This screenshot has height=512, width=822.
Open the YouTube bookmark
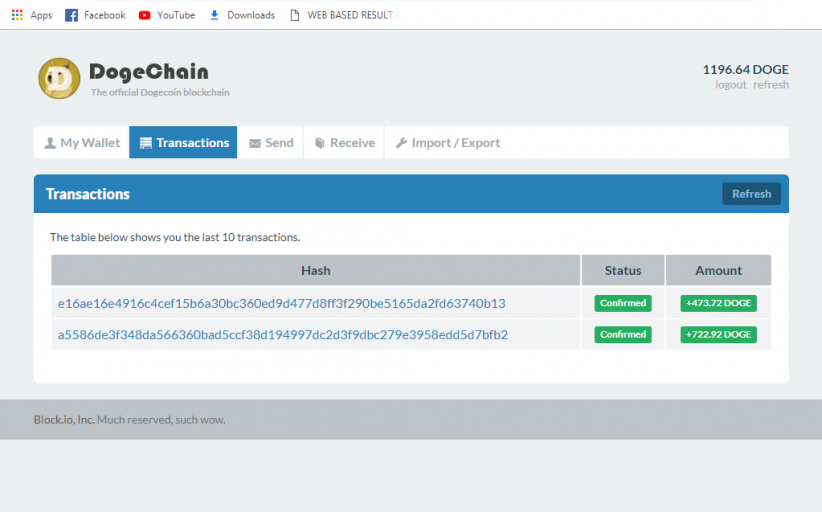[166, 15]
